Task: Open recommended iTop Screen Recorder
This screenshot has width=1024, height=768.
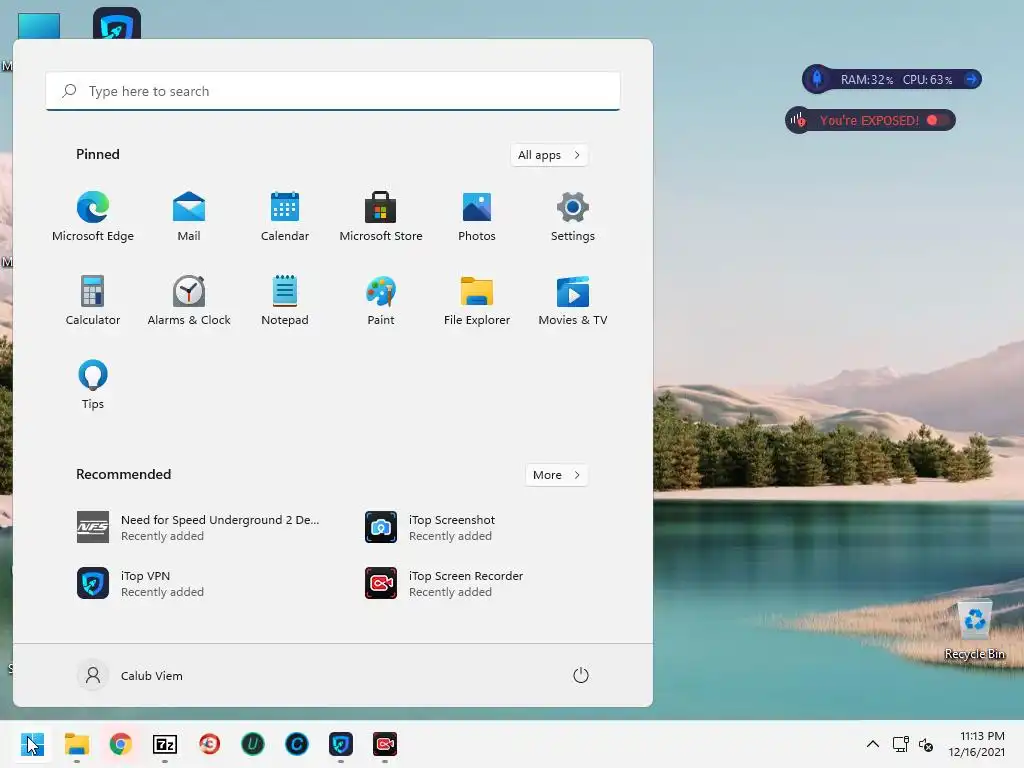Action: pyautogui.click(x=444, y=583)
